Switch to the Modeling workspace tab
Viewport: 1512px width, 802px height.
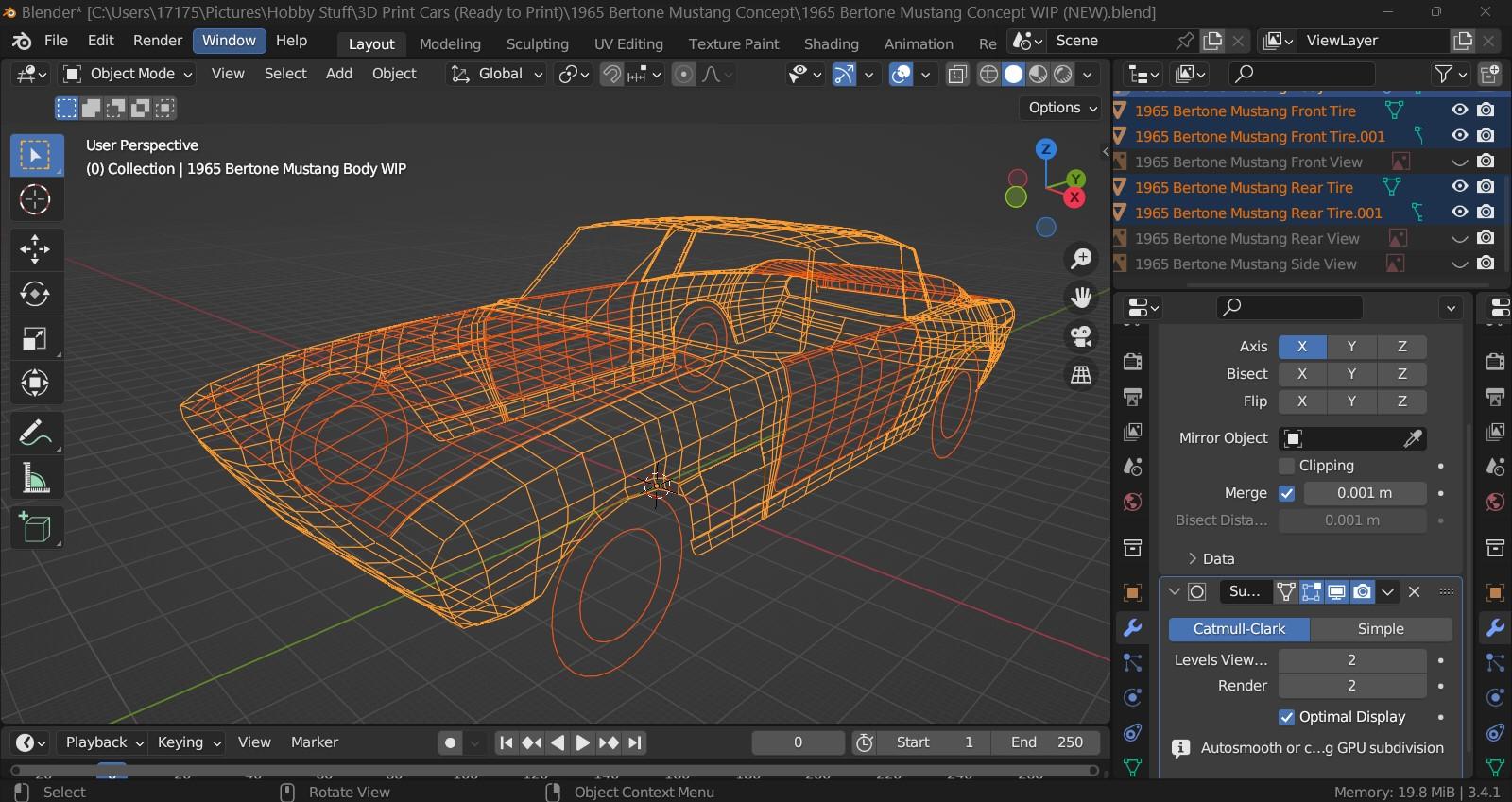(450, 43)
